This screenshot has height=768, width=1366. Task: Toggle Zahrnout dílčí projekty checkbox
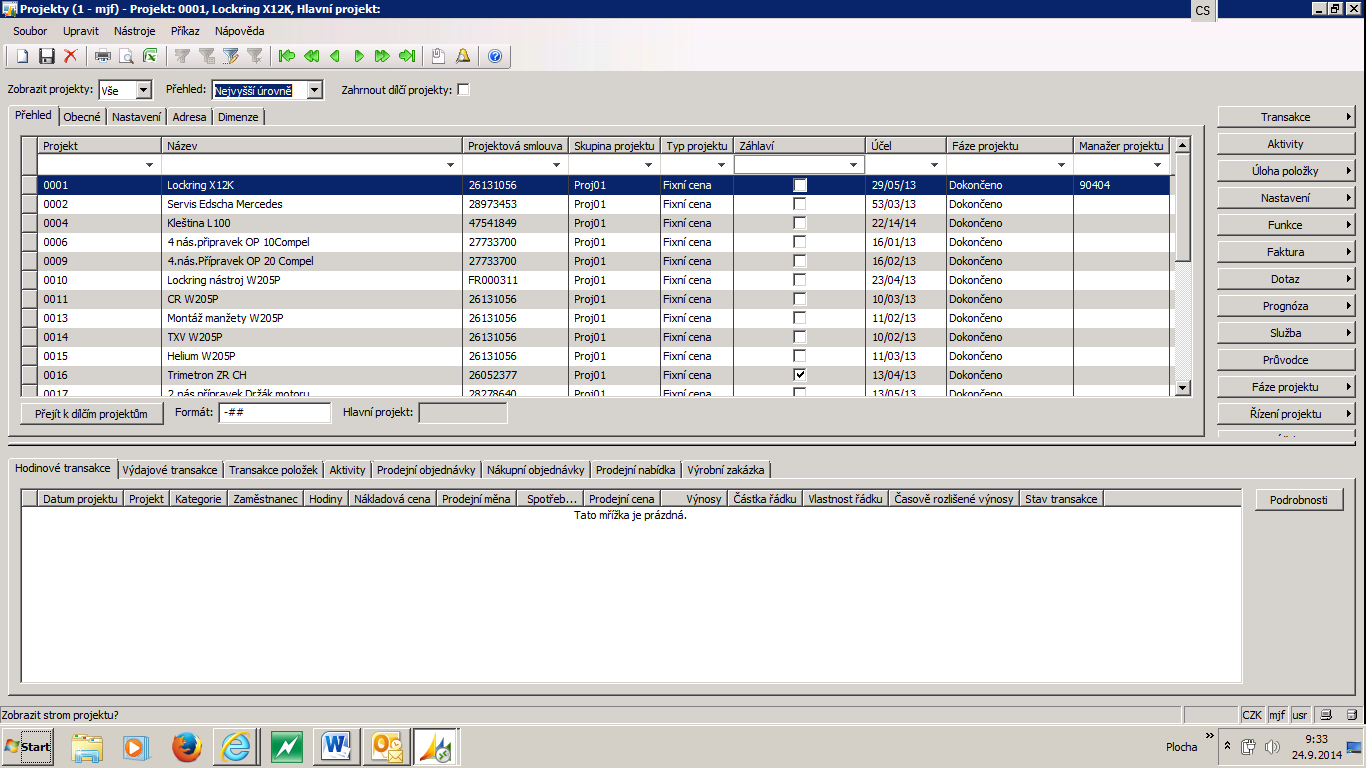(x=463, y=90)
